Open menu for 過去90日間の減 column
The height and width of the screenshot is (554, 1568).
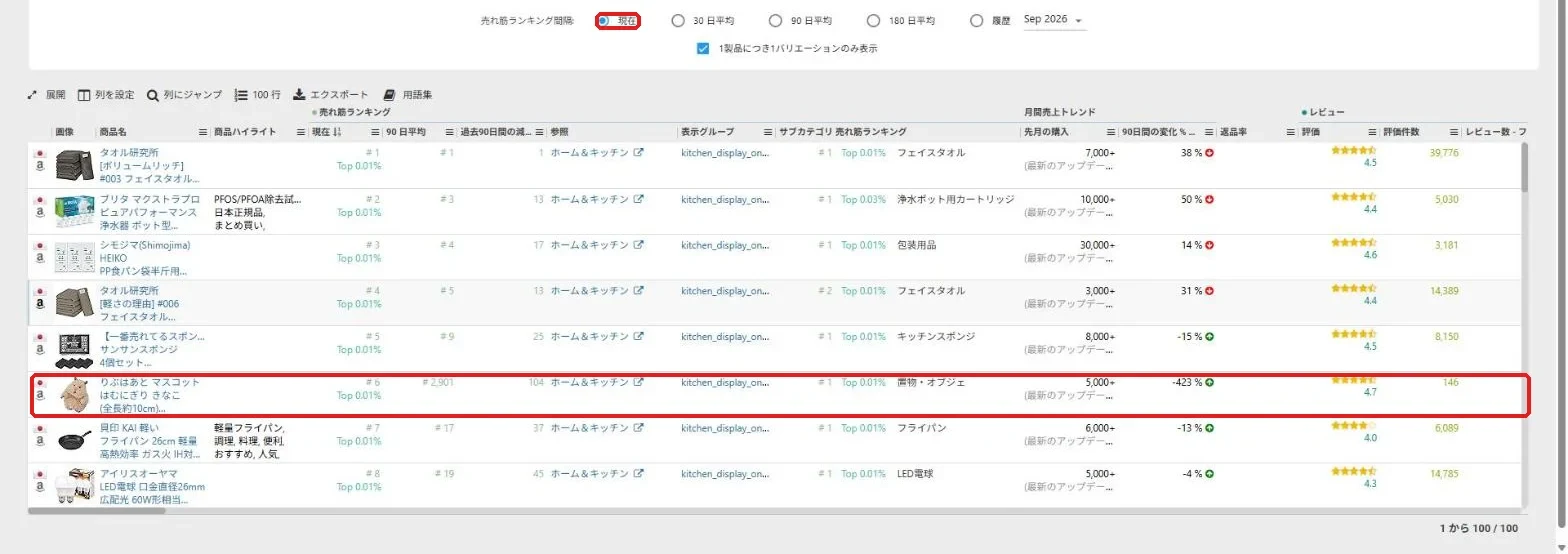point(540,132)
